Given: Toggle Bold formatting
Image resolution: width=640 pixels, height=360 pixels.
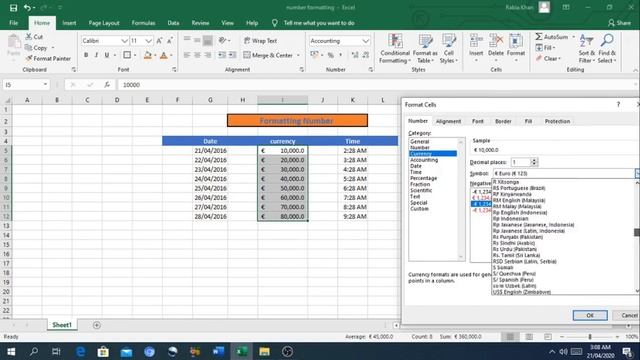Looking at the screenshot, I should tap(86, 55).
